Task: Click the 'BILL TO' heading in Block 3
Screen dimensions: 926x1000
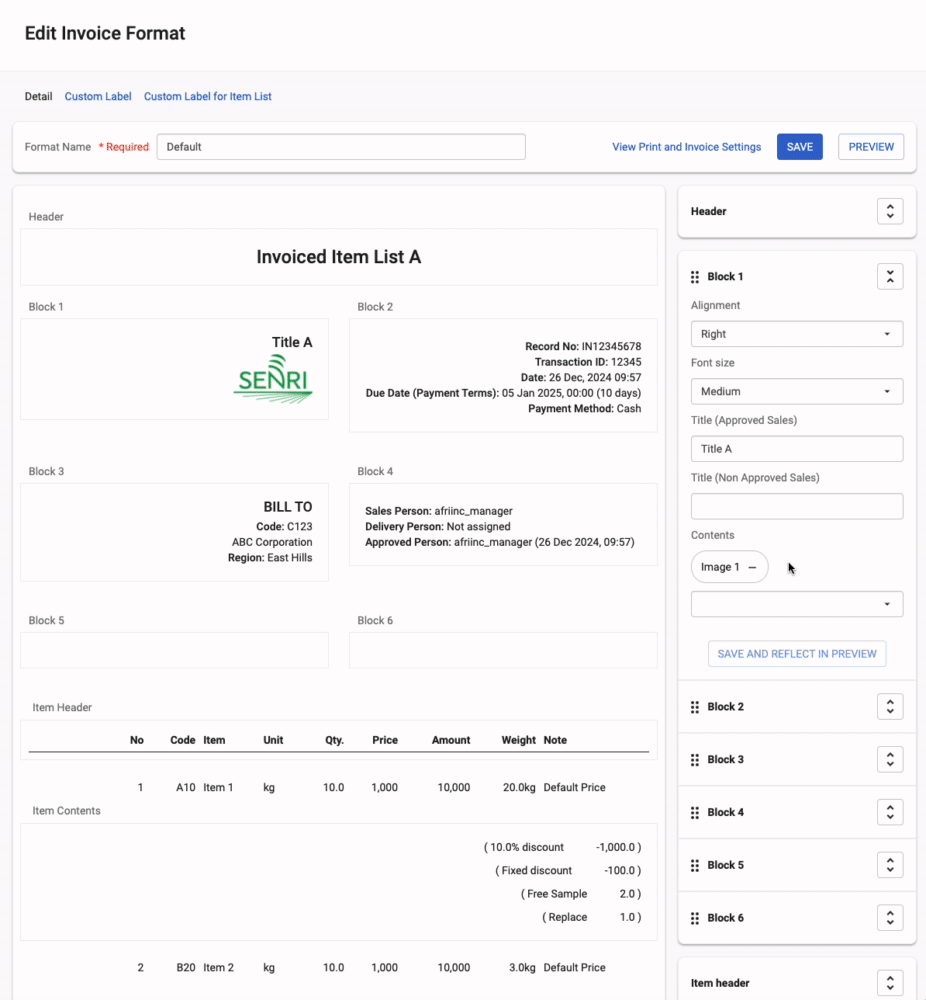Action: [x=288, y=507]
